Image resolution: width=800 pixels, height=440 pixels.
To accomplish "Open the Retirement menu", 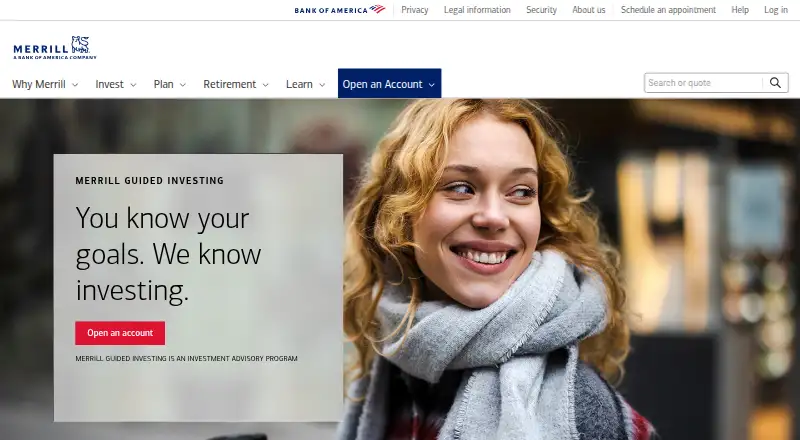I will (x=236, y=84).
